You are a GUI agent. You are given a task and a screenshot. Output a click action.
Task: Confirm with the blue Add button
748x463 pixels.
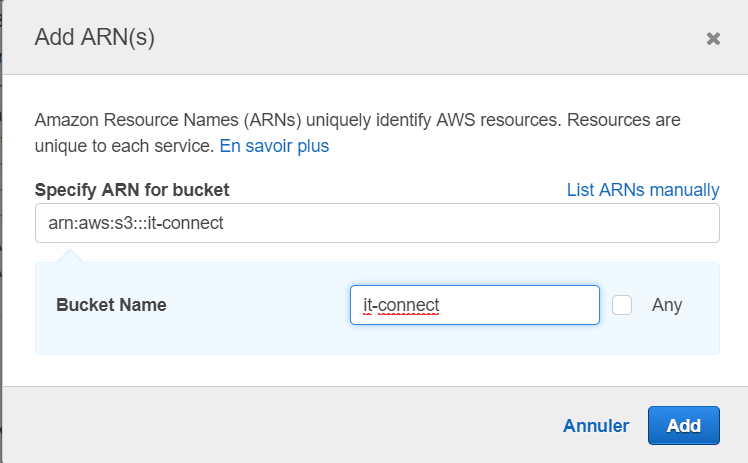[x=683, y=425]
